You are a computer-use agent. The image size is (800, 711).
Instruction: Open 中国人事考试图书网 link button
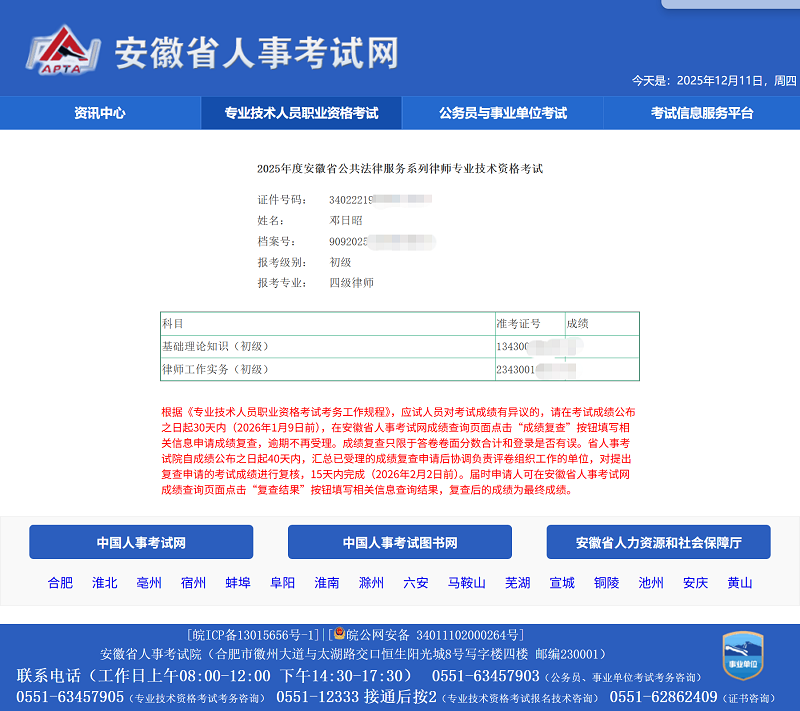click(400, 542)
